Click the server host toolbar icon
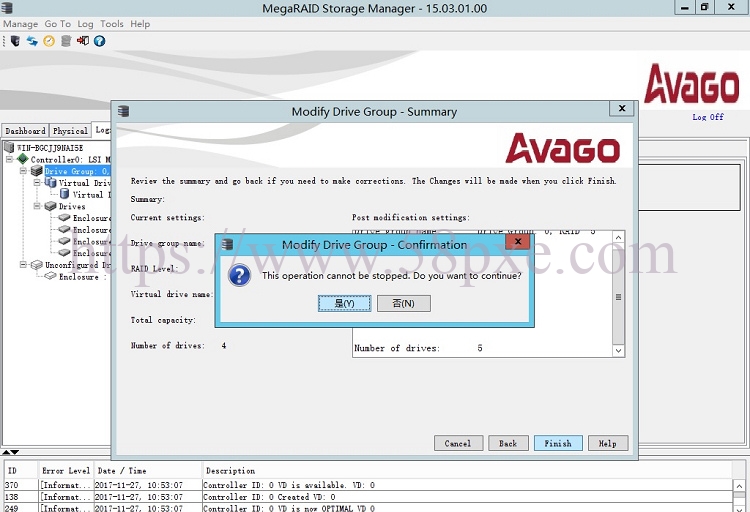Viewport: 750px width, 512px height. point(15,41)
